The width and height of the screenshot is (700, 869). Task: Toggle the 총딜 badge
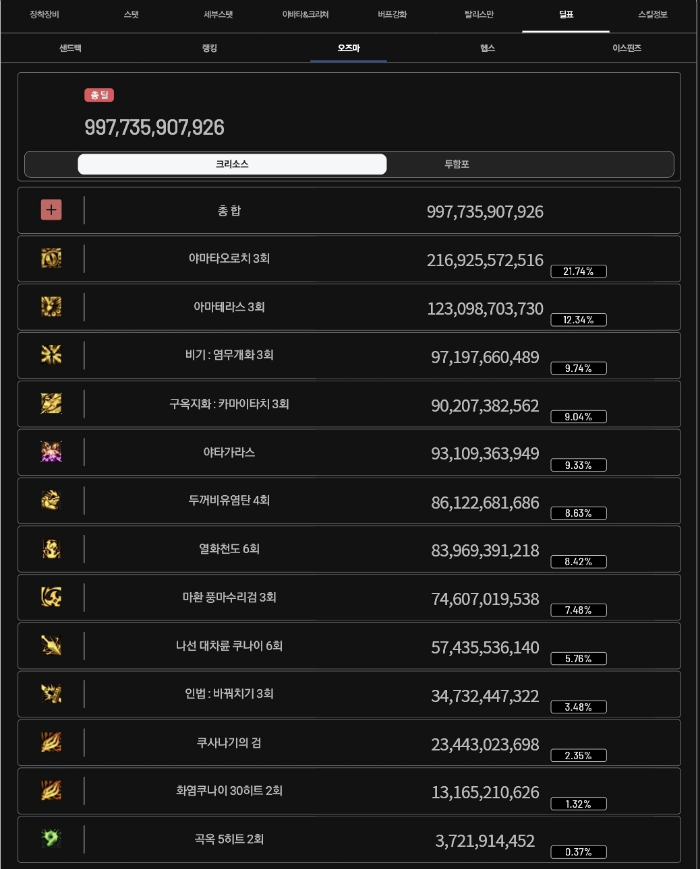pos(98,94)
